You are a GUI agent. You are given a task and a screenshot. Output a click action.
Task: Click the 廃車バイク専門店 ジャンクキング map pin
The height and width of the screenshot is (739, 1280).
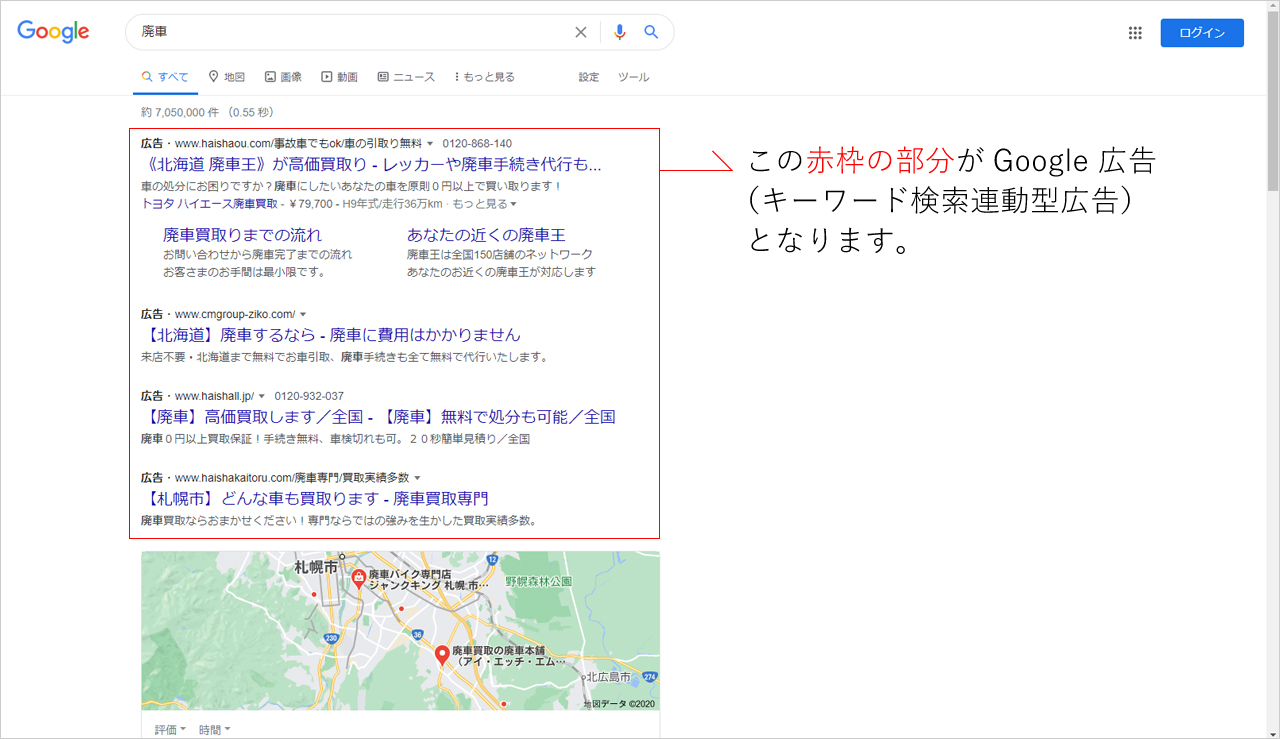pyautogui.click(x=358, y=579)
